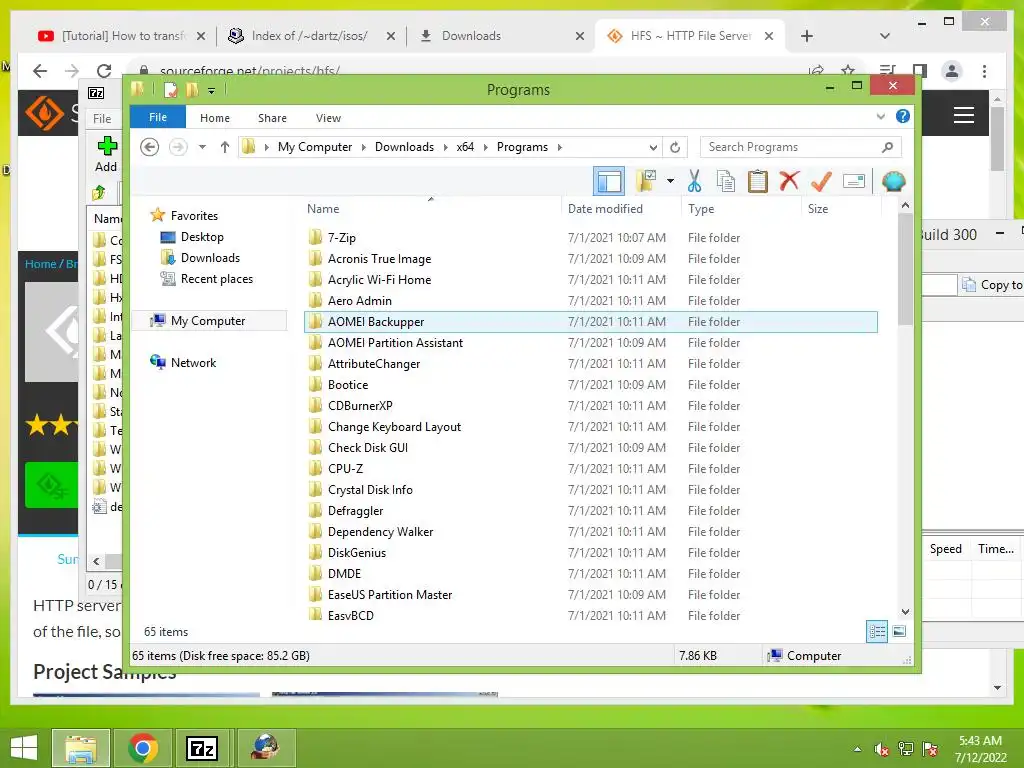The image size is (1024, 768).
Task: Expand breadcrumb arrow after Downloads
Action: coord(445,147)
